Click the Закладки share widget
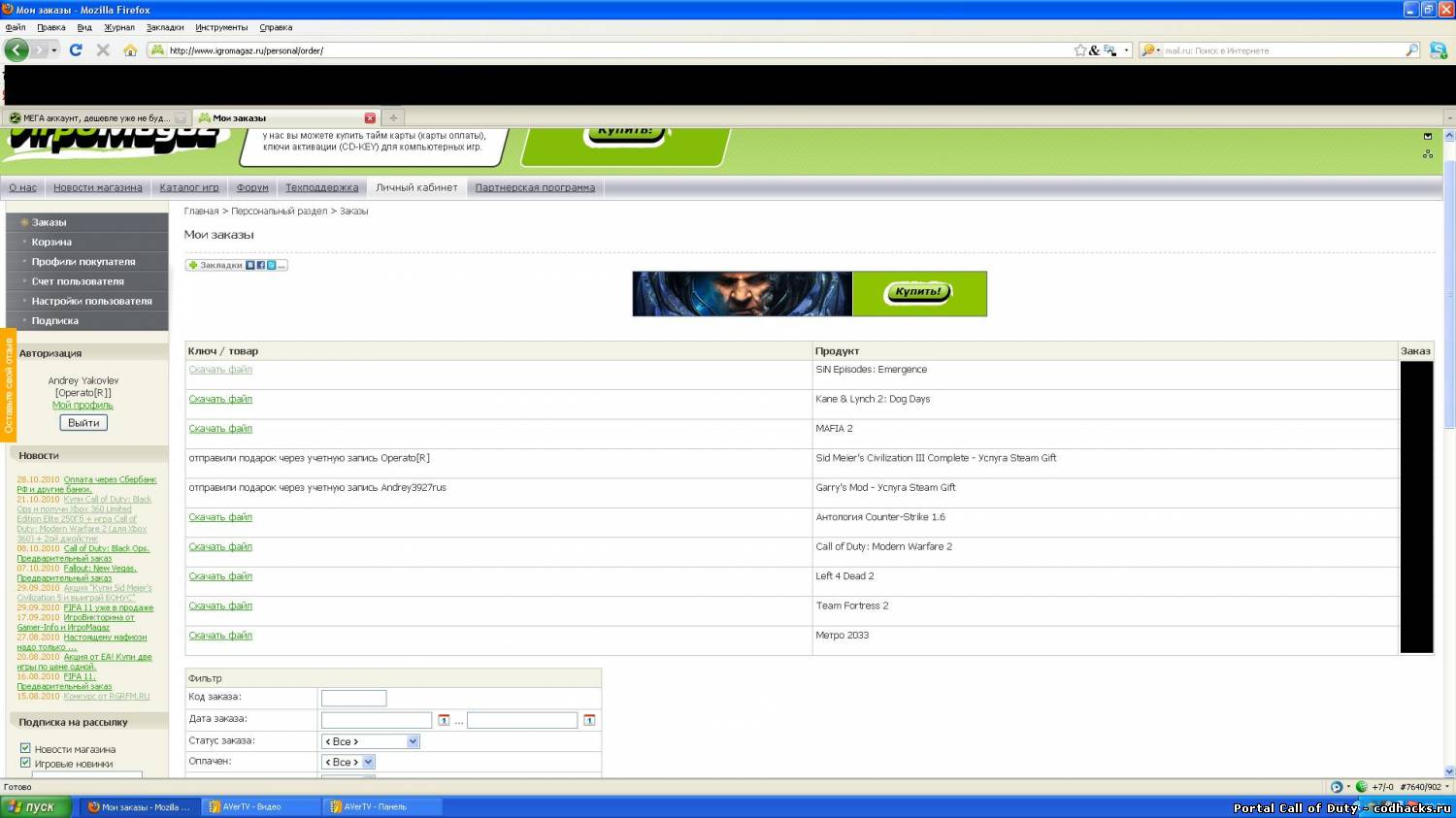 (237, 265)
